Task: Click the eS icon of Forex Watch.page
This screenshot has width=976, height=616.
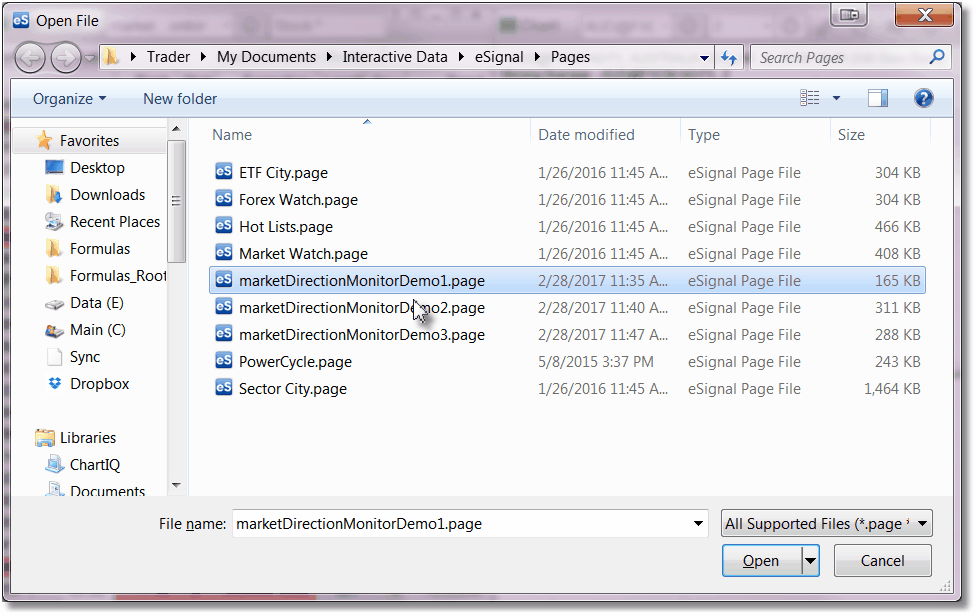Action: (224, 198)
